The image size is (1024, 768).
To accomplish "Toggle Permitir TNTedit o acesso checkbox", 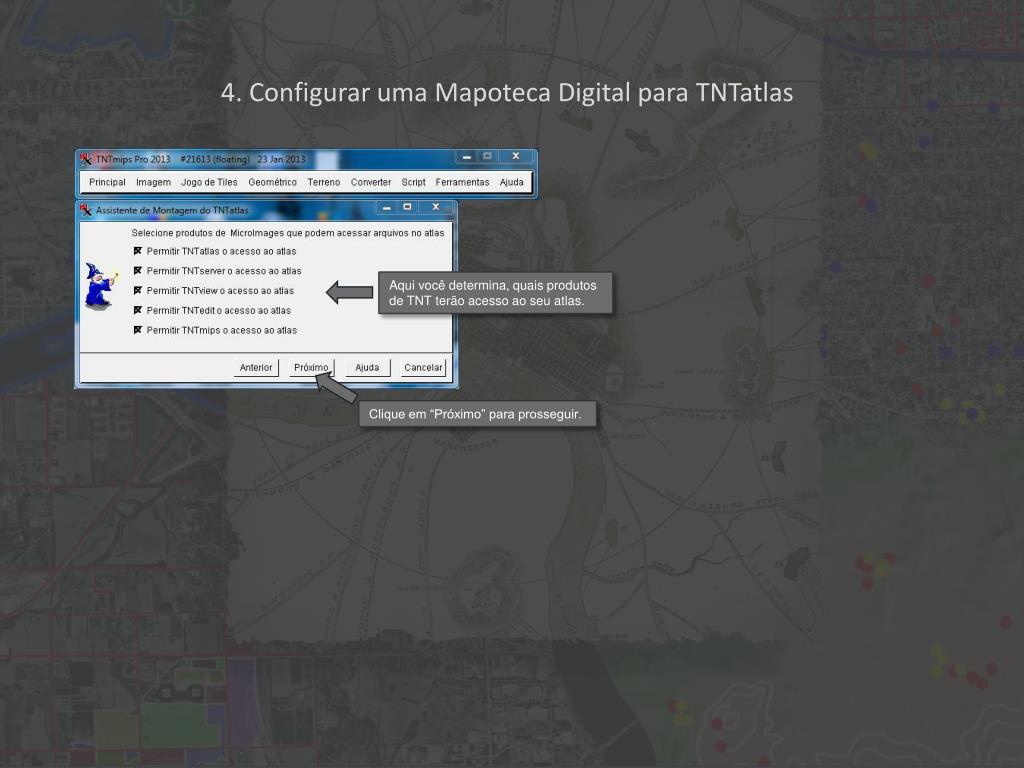I will click(x=138, y=310).
